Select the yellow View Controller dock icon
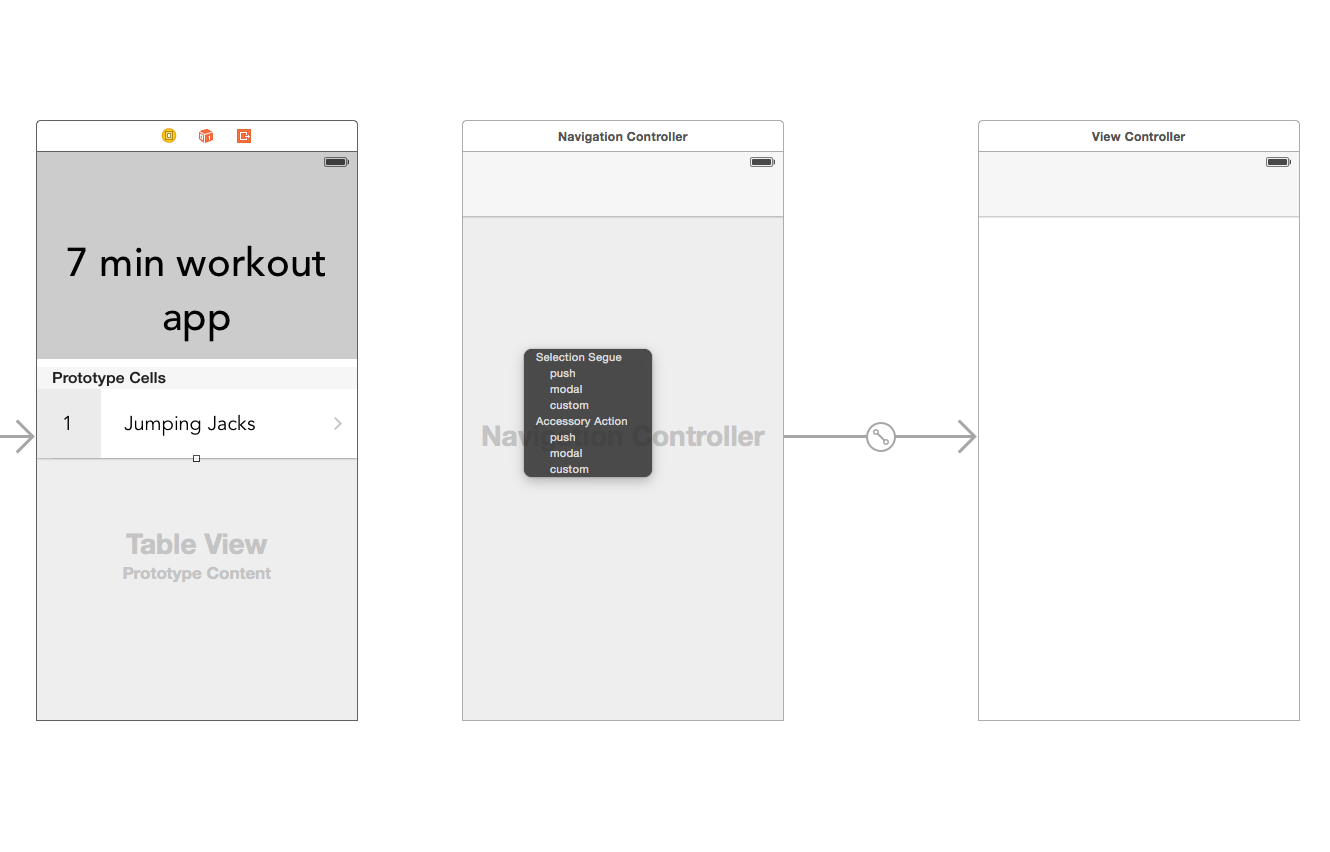 tap(169, 136)
